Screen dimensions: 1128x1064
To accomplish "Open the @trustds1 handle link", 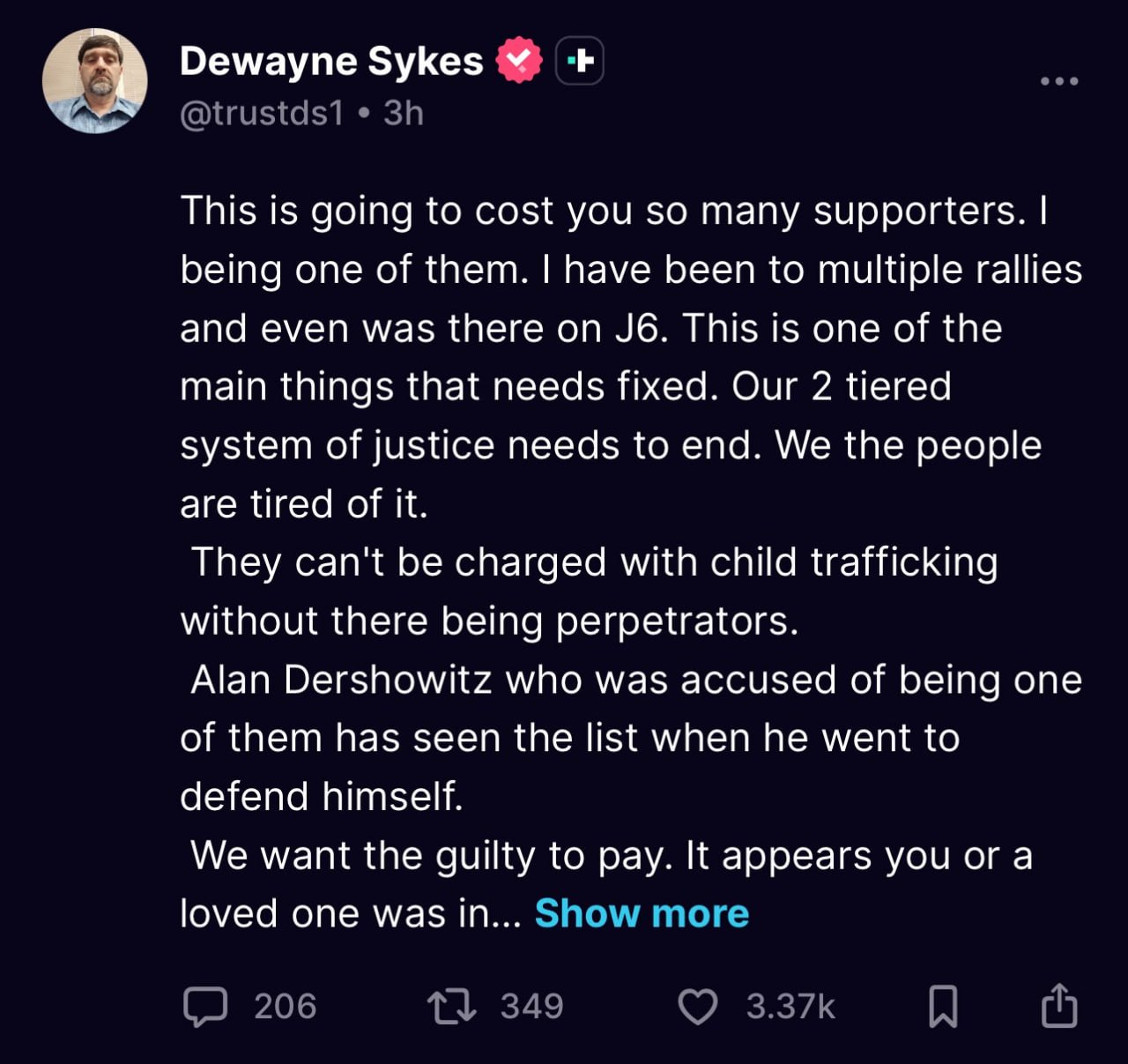I will click(x=262, y=113).
